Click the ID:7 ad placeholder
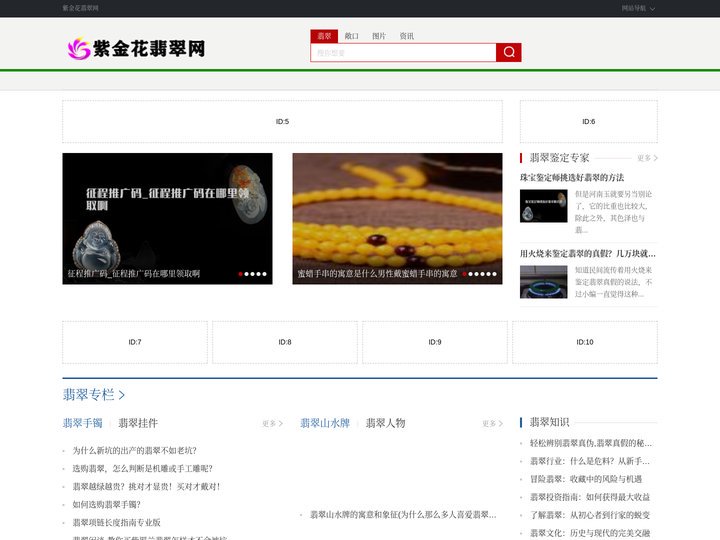 click(135, 342)
